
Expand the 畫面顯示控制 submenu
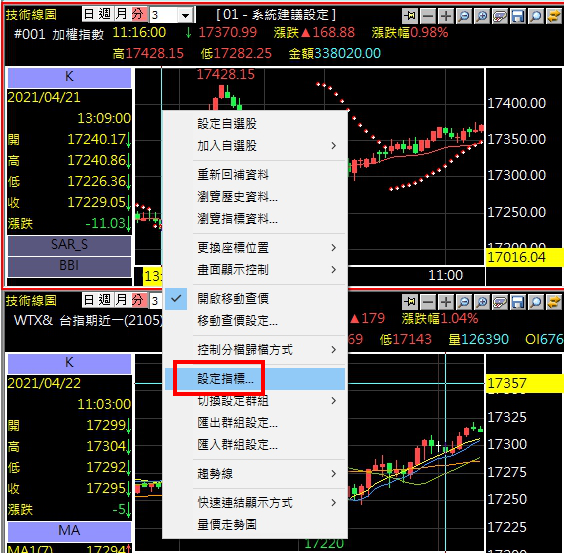tap(255, 269)
